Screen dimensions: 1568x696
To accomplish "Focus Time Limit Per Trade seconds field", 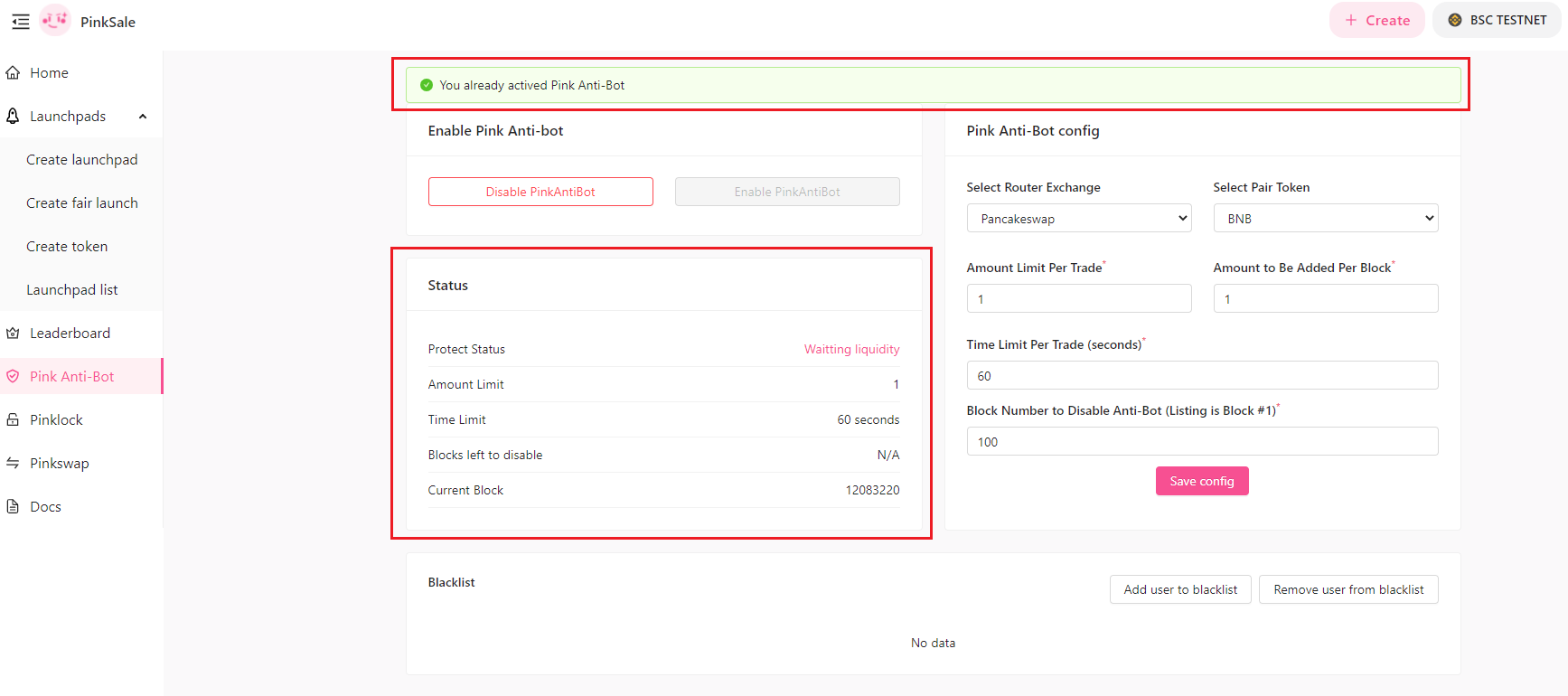I will click(x=1202, y=375).
